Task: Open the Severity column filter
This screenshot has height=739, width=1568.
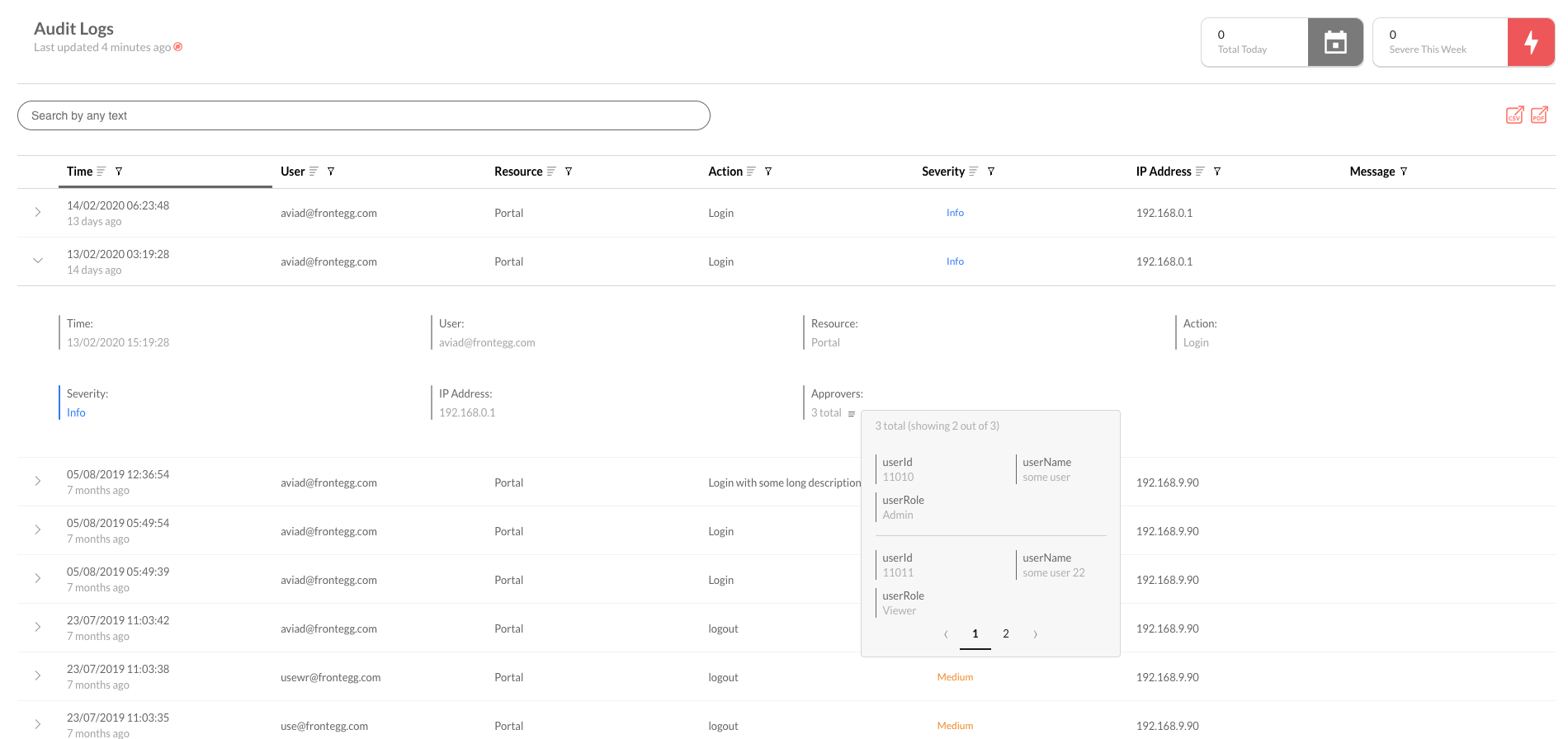Action: coord(991,172)
